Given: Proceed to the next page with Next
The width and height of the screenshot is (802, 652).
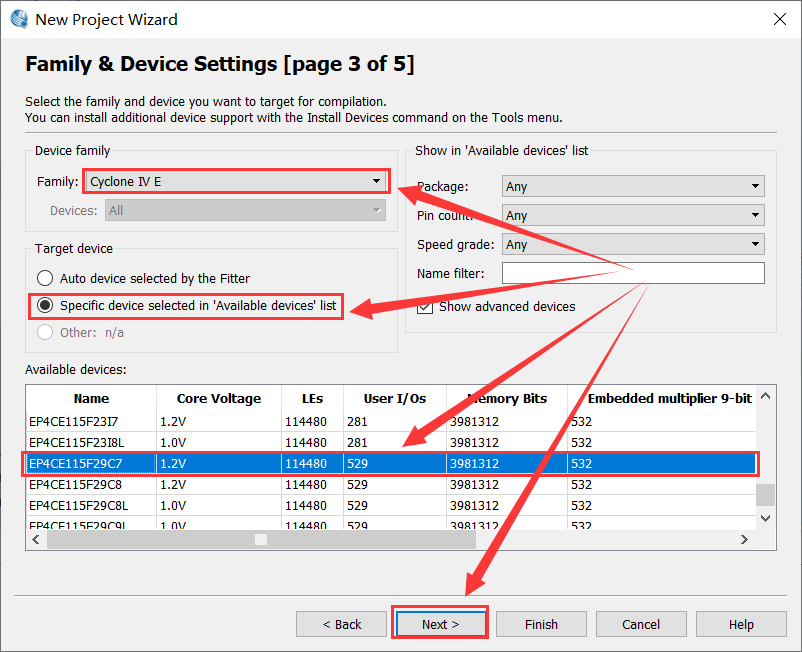Looking at the screenshot, I should [440, 624].
